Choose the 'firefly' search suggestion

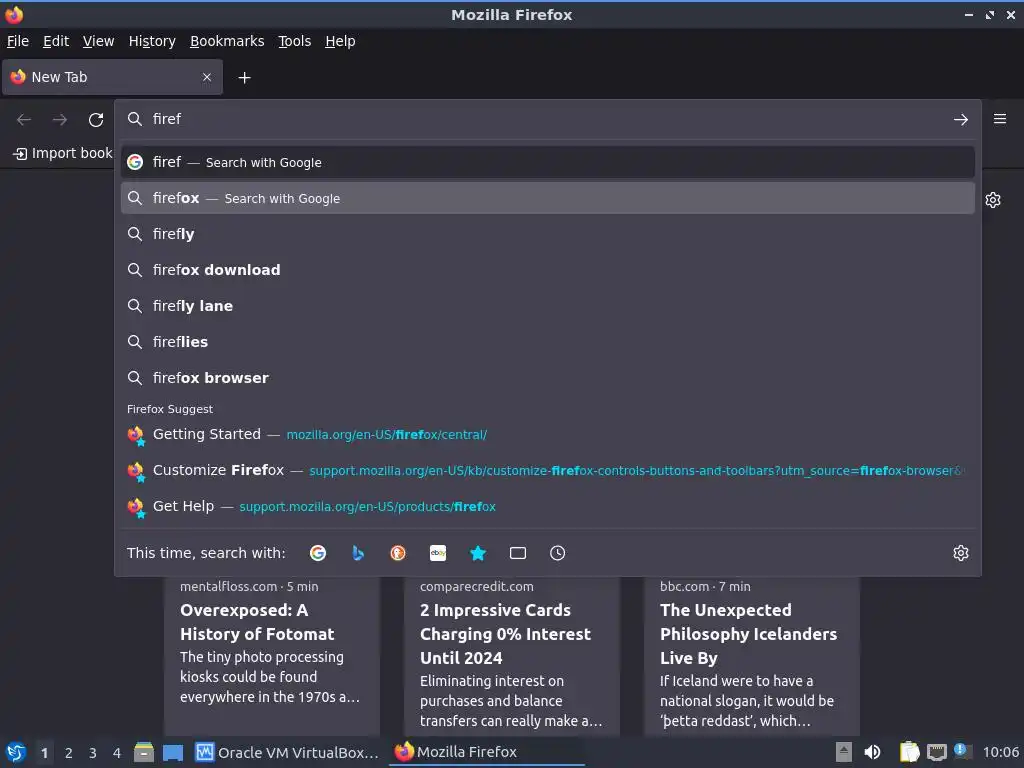[548, 234]
